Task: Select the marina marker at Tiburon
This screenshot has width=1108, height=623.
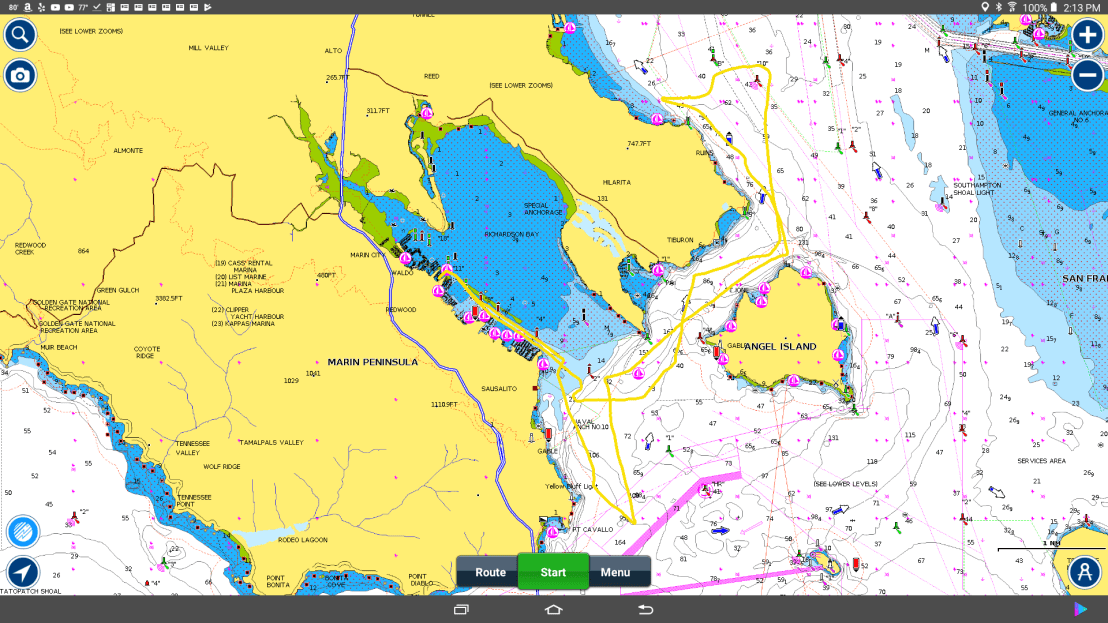Action: [658, 270]
